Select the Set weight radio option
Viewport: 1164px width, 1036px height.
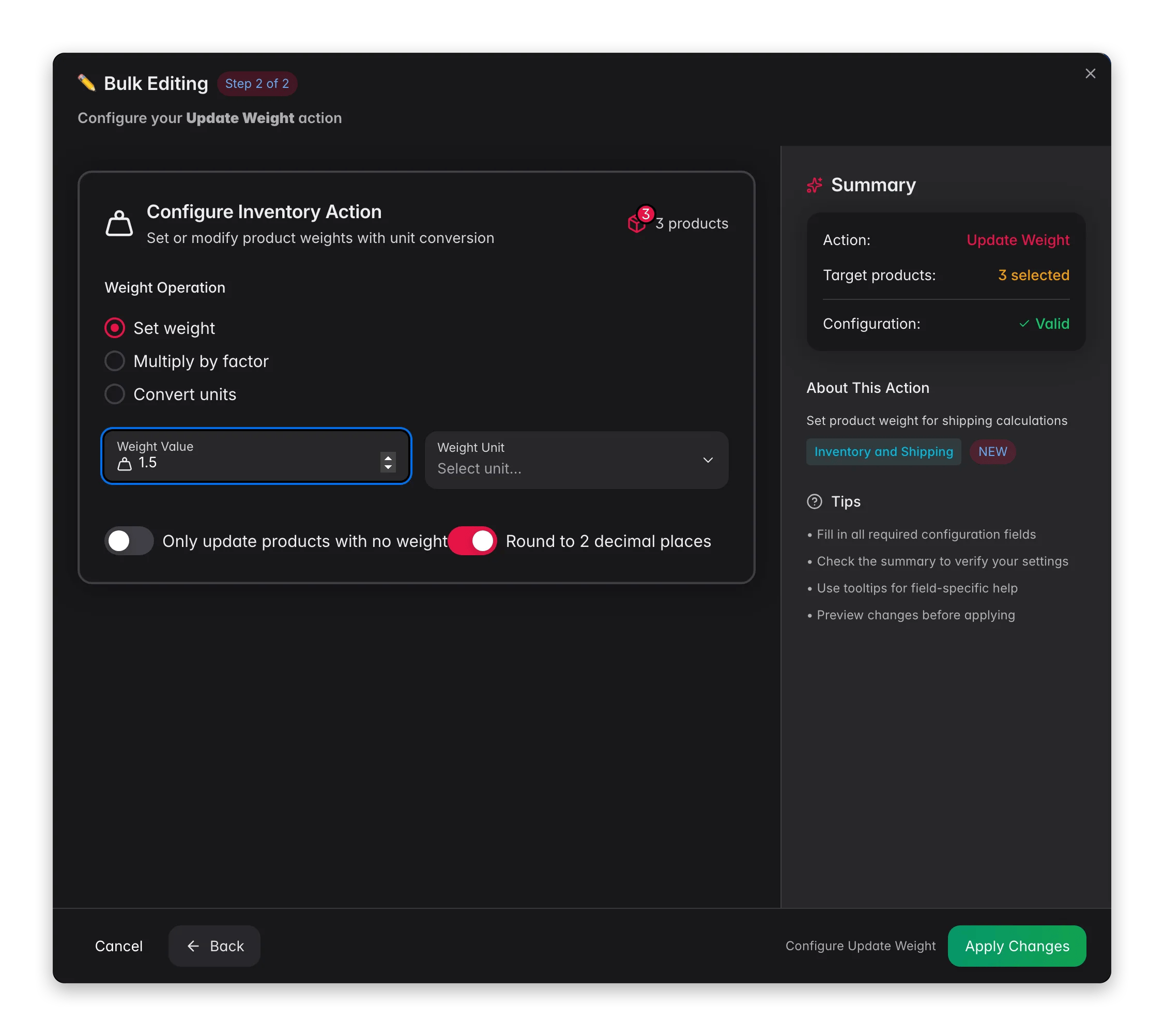tap(114, 328)
